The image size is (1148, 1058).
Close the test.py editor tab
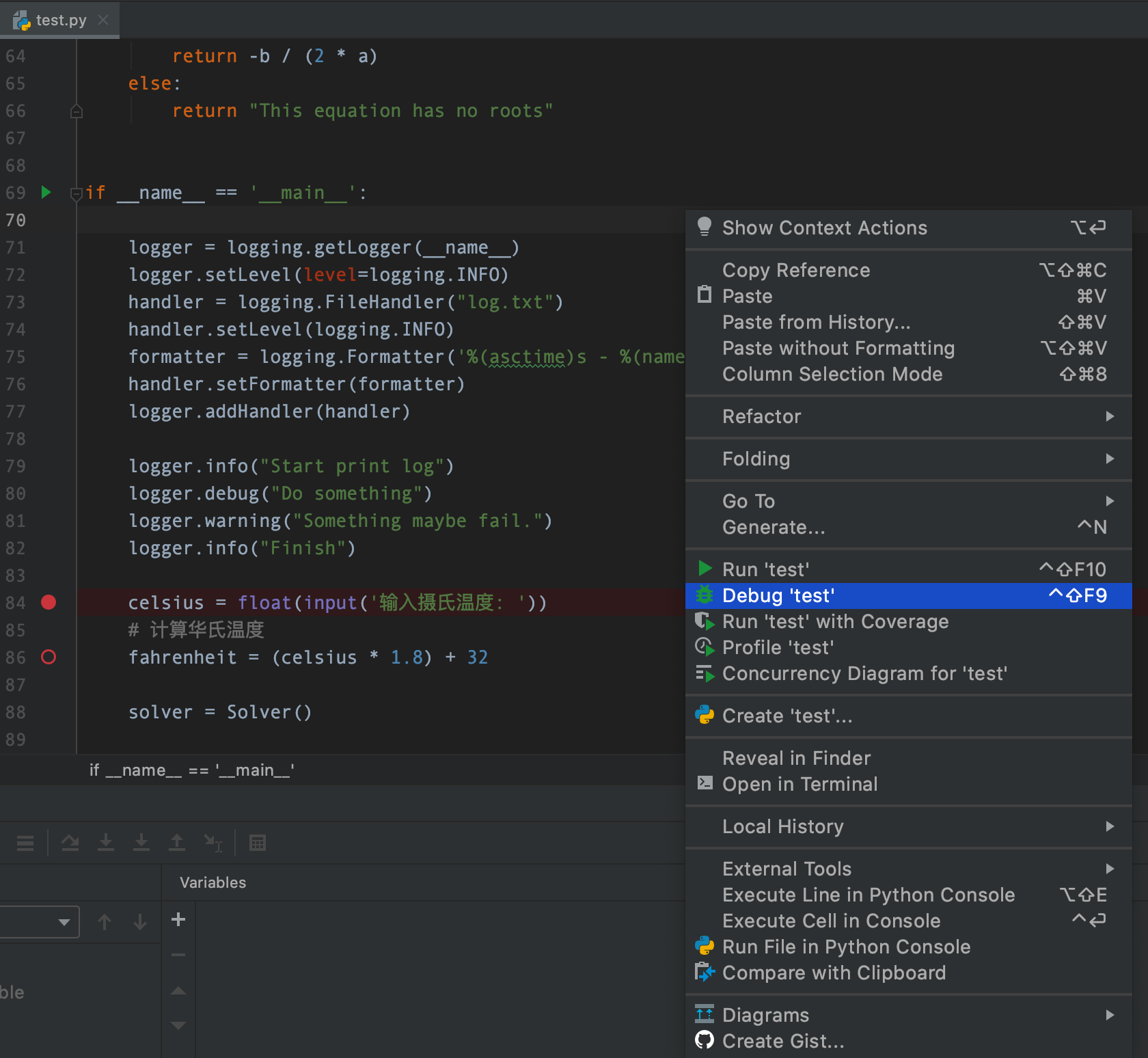(x=103, y=20)
